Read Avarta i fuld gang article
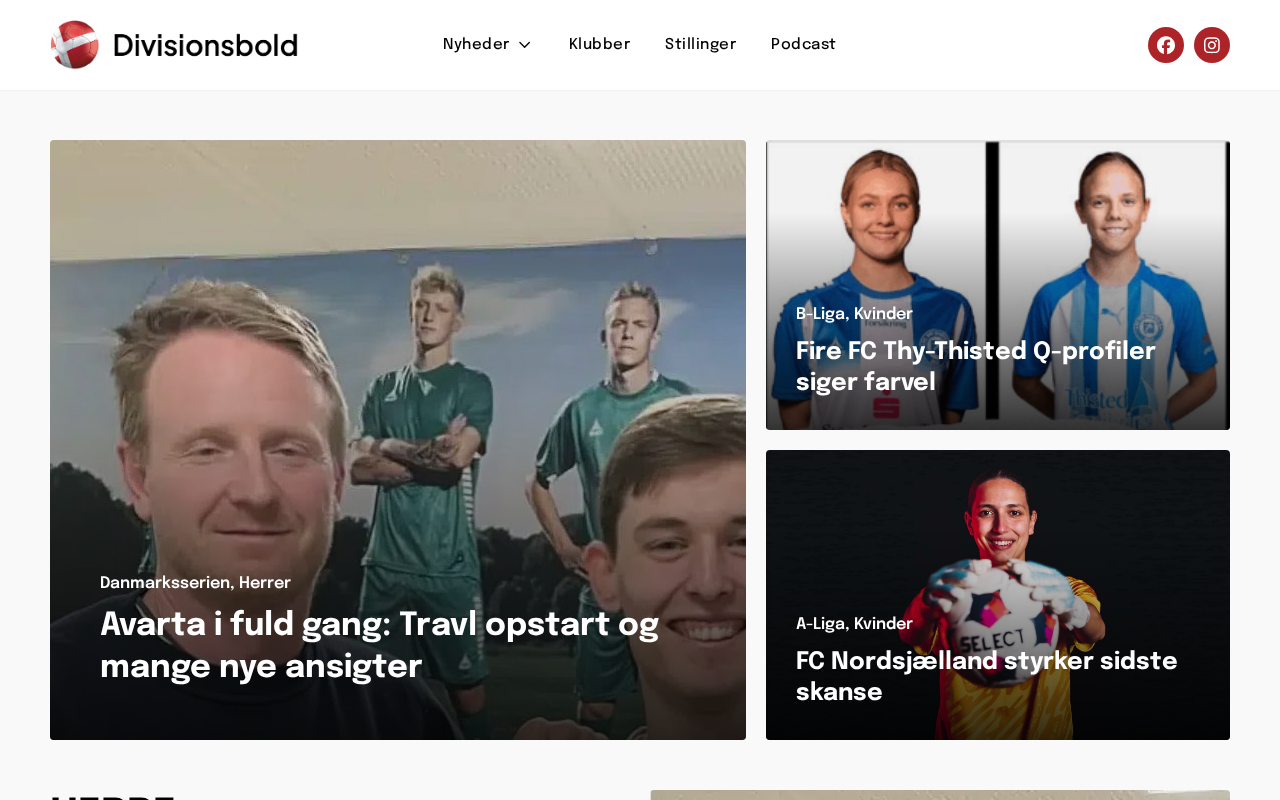1280x800 pixels. (x=380, y=646)
